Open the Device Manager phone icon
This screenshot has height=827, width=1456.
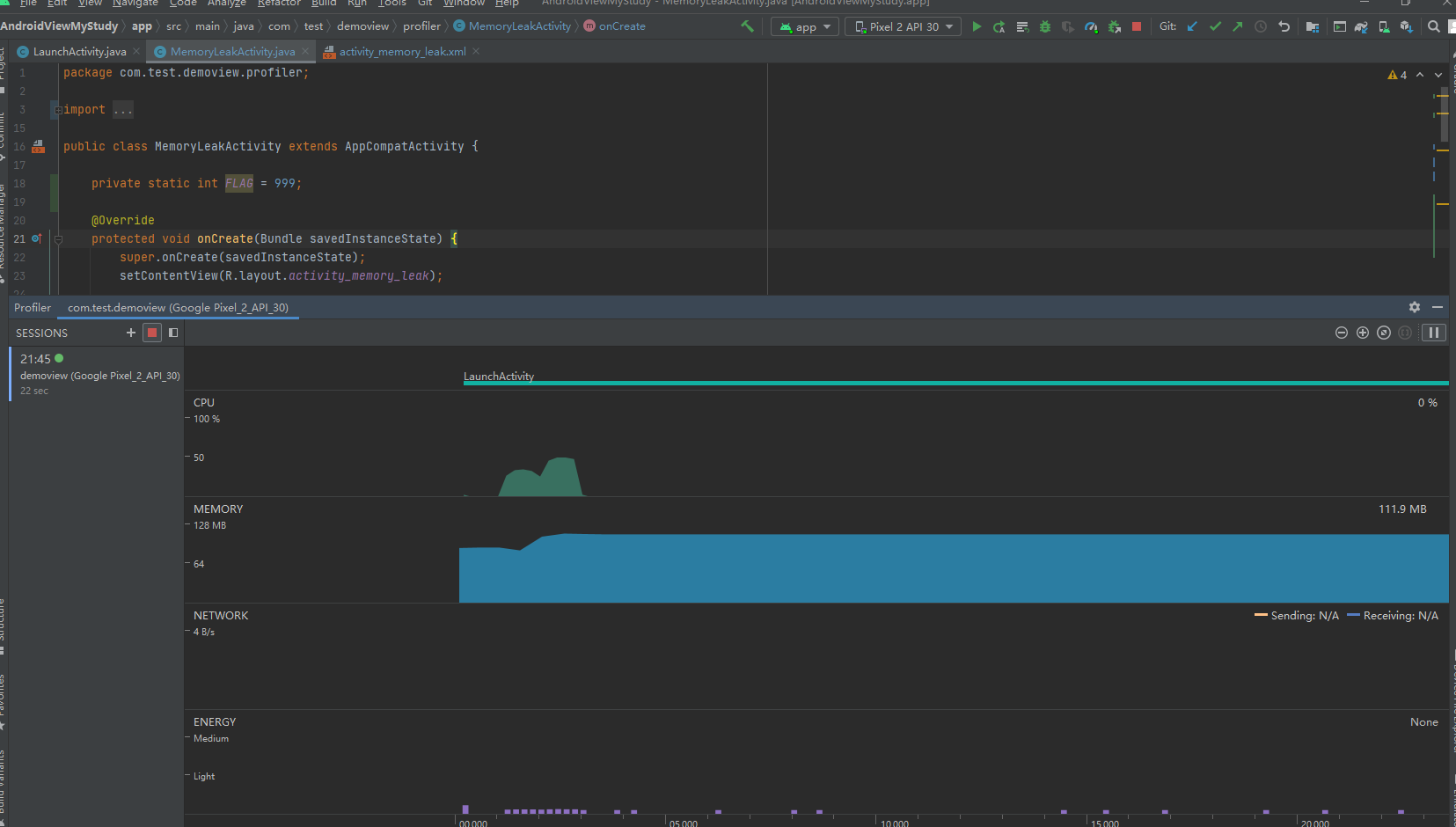(1382, 26)
